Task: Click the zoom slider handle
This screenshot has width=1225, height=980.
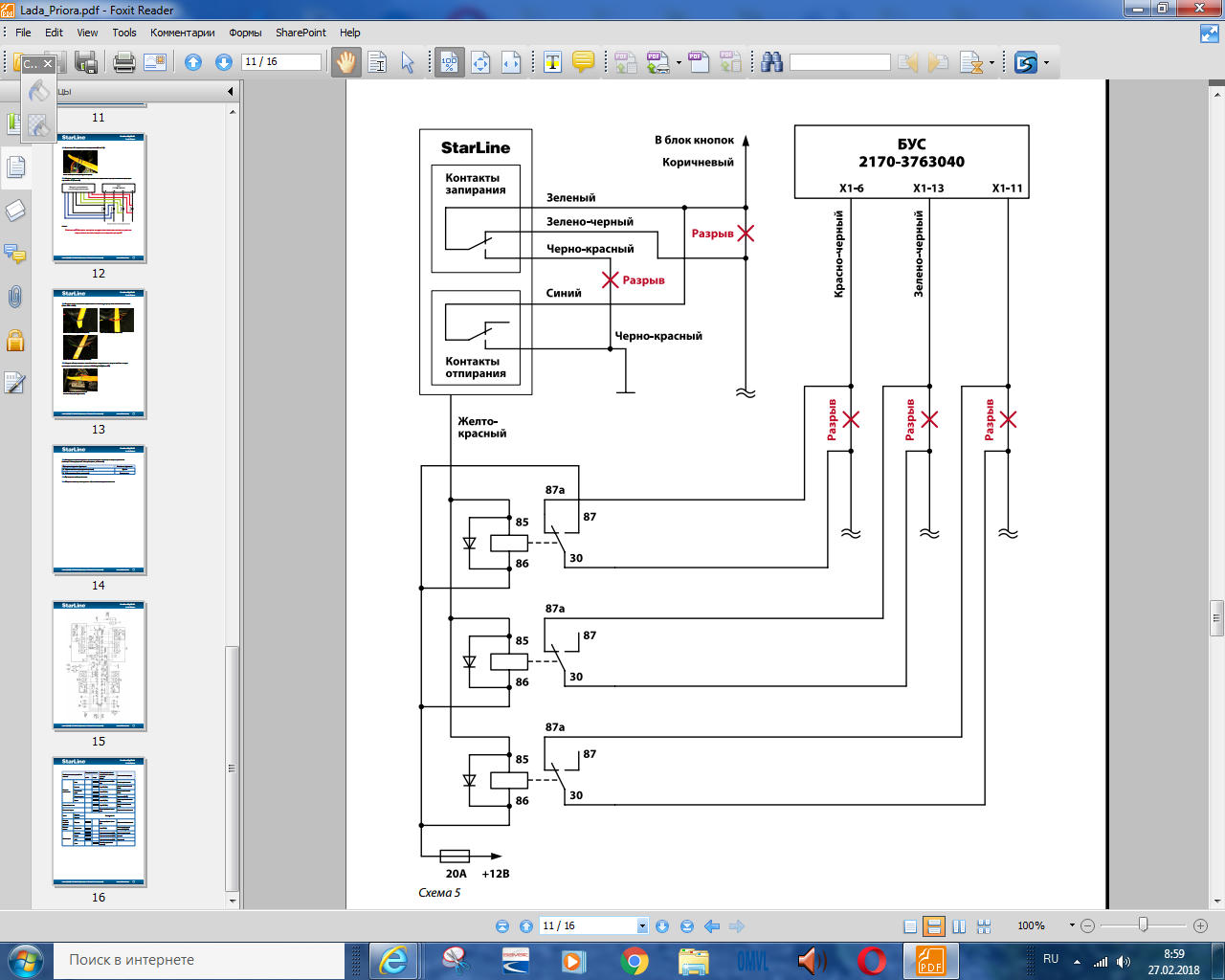Action: coord(1143,924)
